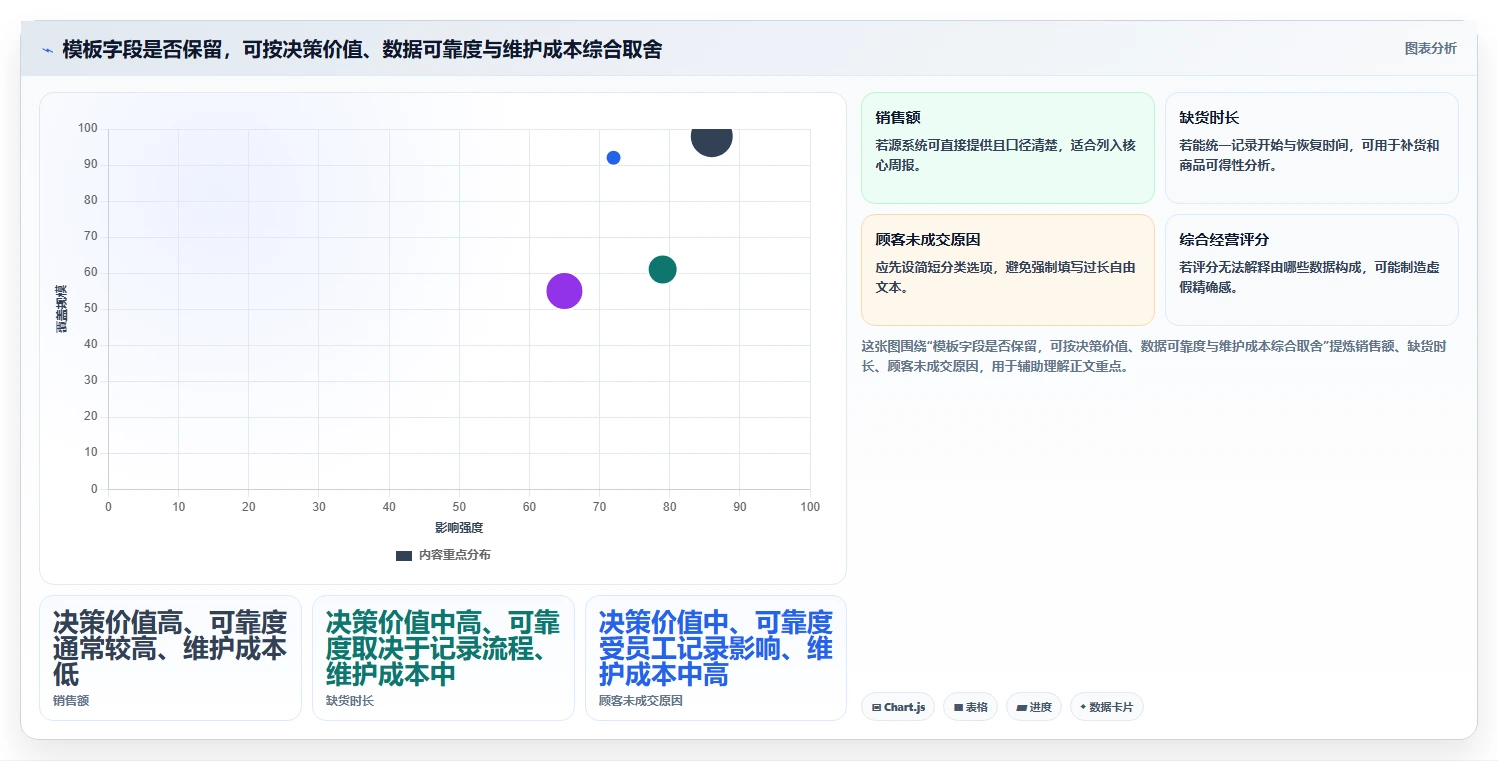Image resolution: width=1498 pixels, height=761 pixels.
Task: Click the 销售额 metric card below chart
Action: (x=170, y=658)
